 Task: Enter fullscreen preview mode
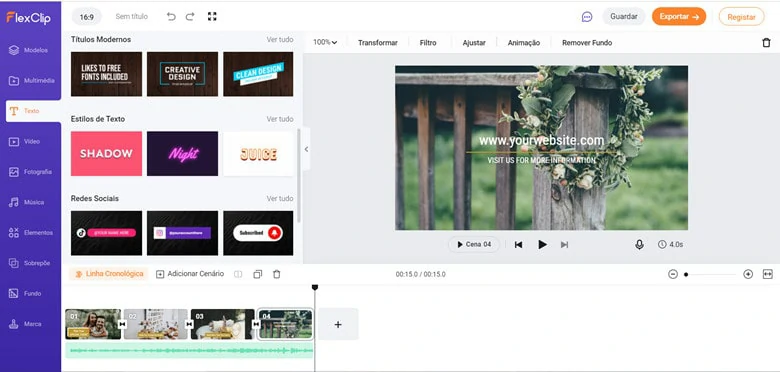[x=212, y=16]
